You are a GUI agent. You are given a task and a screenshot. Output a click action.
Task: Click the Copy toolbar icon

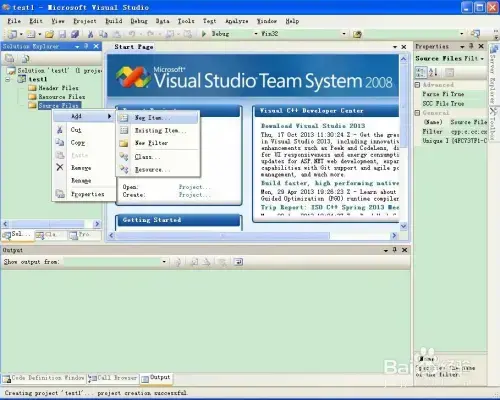coord(103,34)
